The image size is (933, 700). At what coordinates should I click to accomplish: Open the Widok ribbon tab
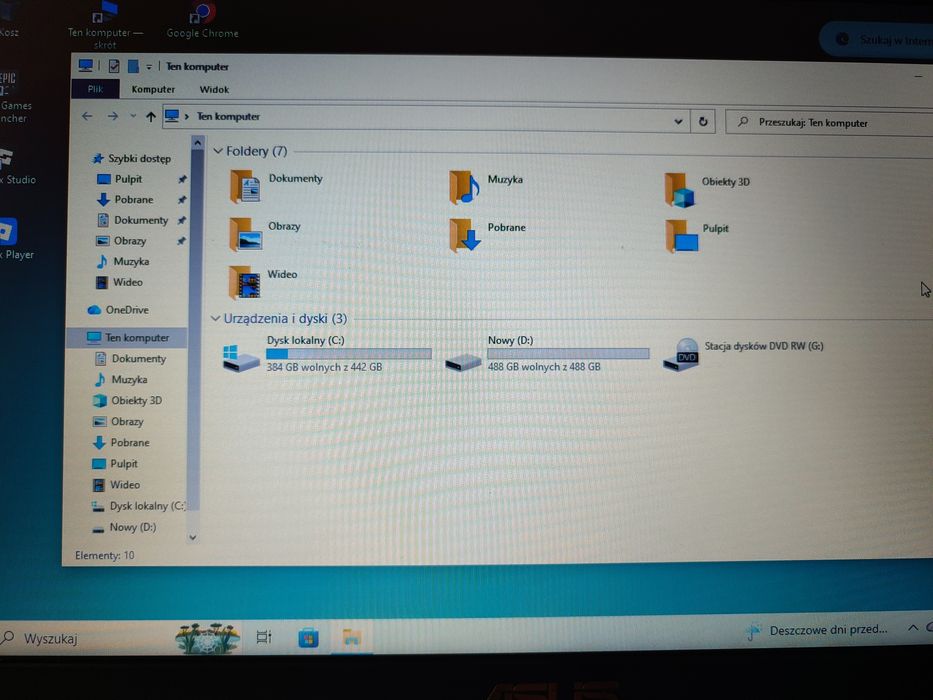click(x=214, y=90)
